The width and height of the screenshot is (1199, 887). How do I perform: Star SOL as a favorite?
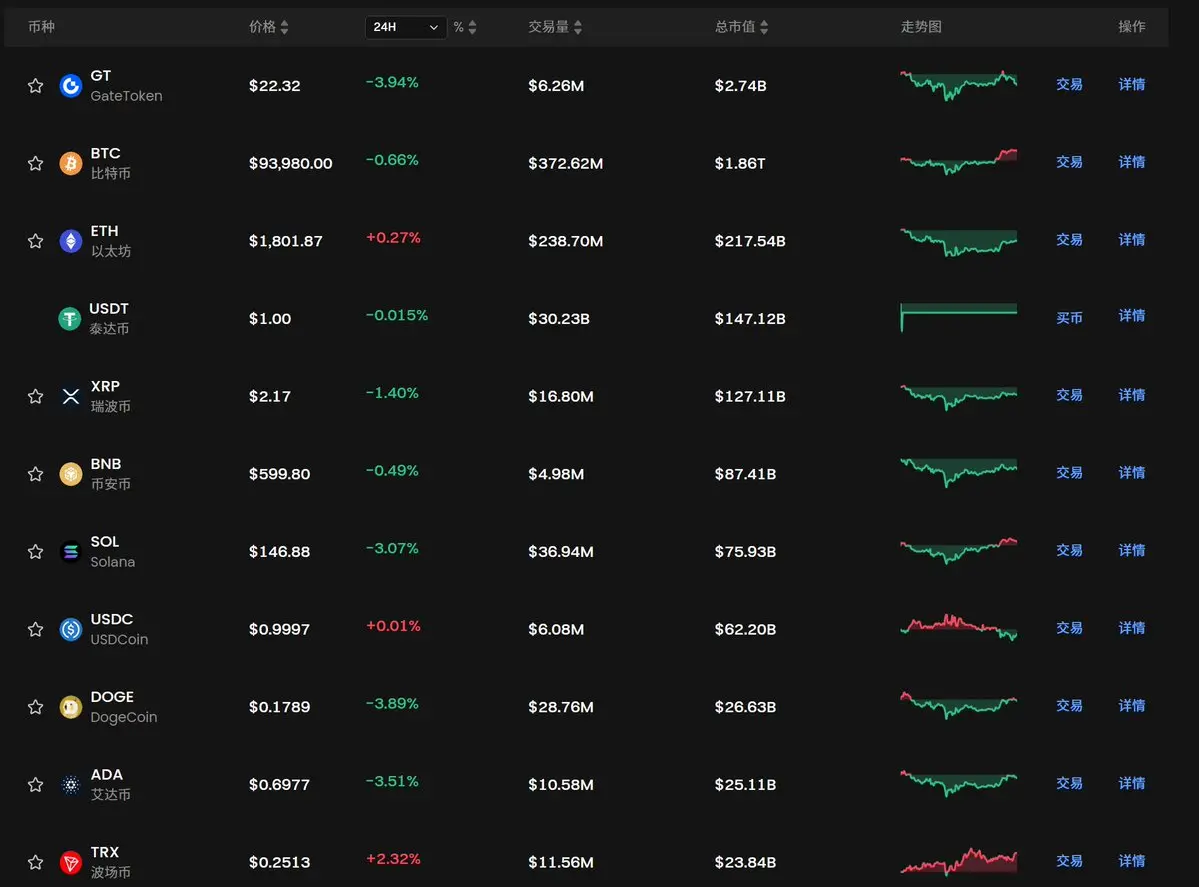pos(35,551)
